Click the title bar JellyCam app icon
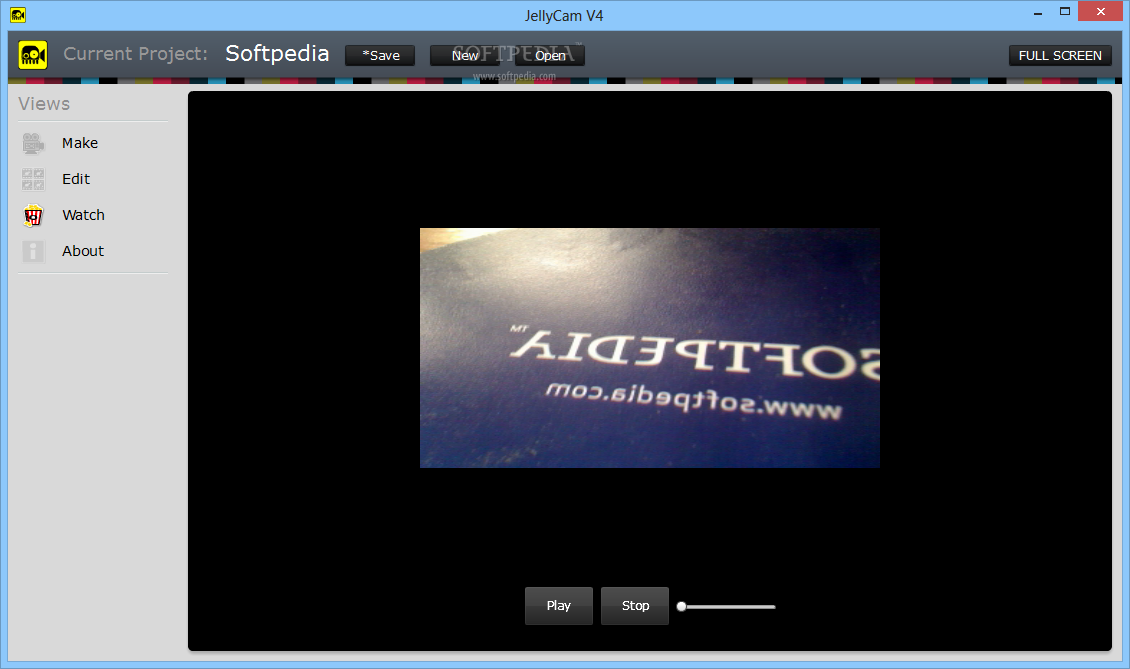 (17, 14)
